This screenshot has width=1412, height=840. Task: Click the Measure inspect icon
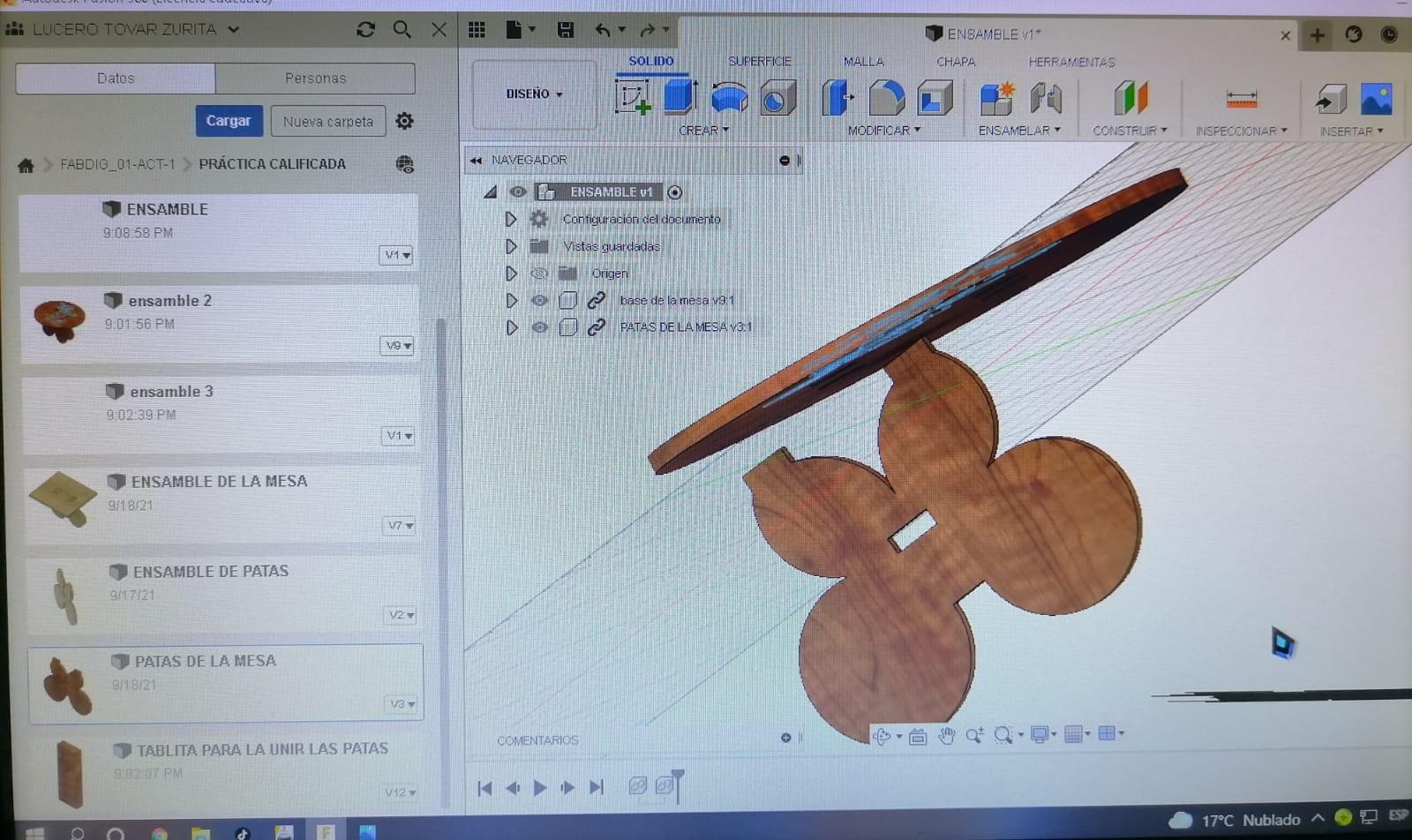coord(1241,99)
